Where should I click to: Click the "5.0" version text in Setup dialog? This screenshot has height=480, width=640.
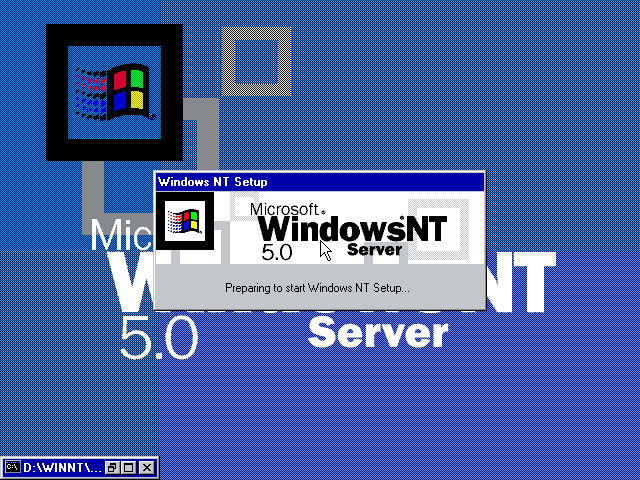pos(277,252)
